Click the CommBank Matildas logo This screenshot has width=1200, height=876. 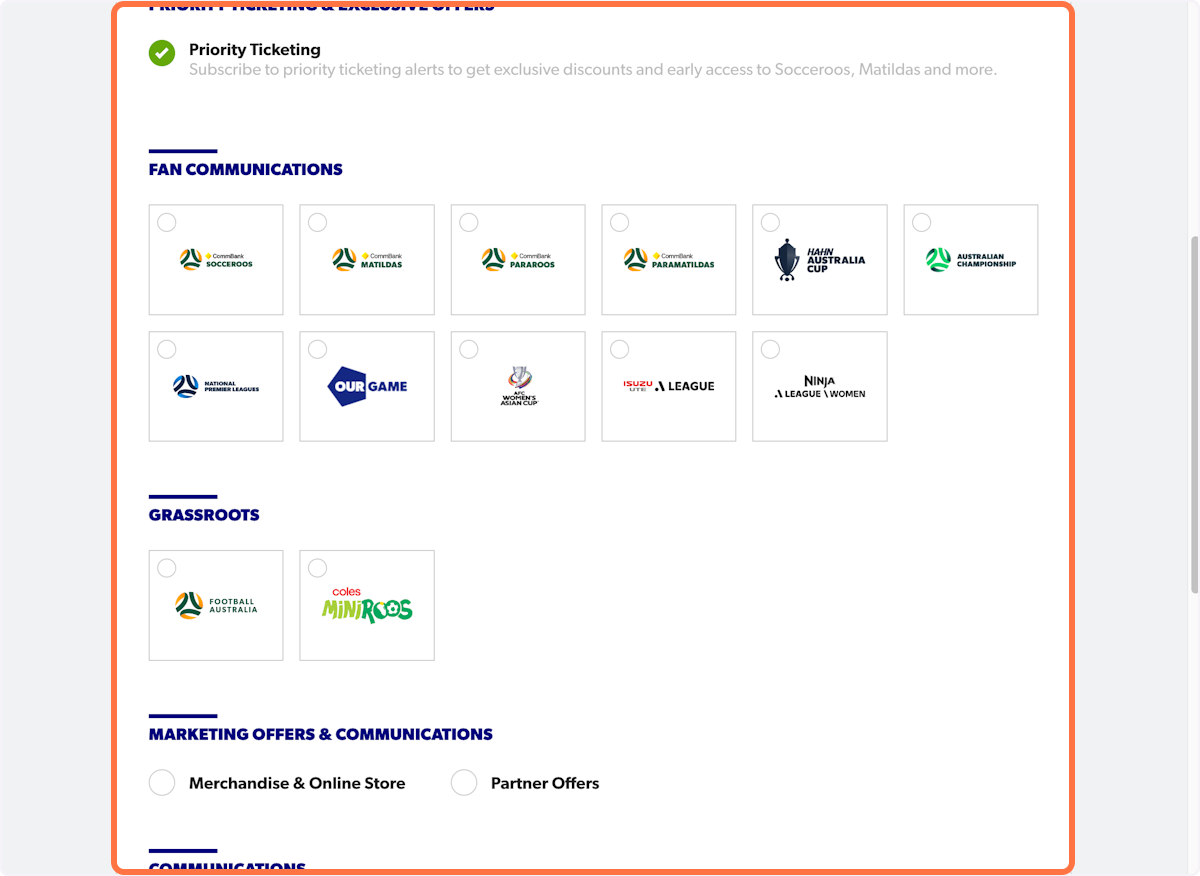coord(367,260)
